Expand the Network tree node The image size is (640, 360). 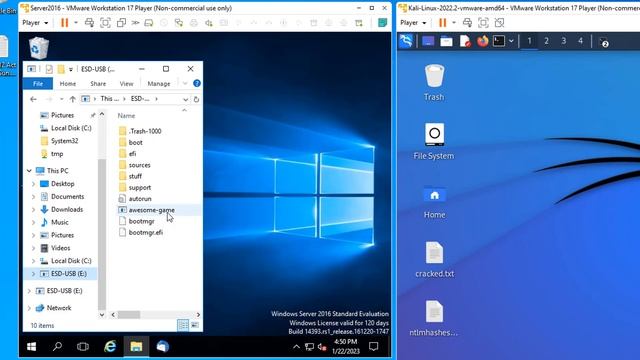click(29, 308)
